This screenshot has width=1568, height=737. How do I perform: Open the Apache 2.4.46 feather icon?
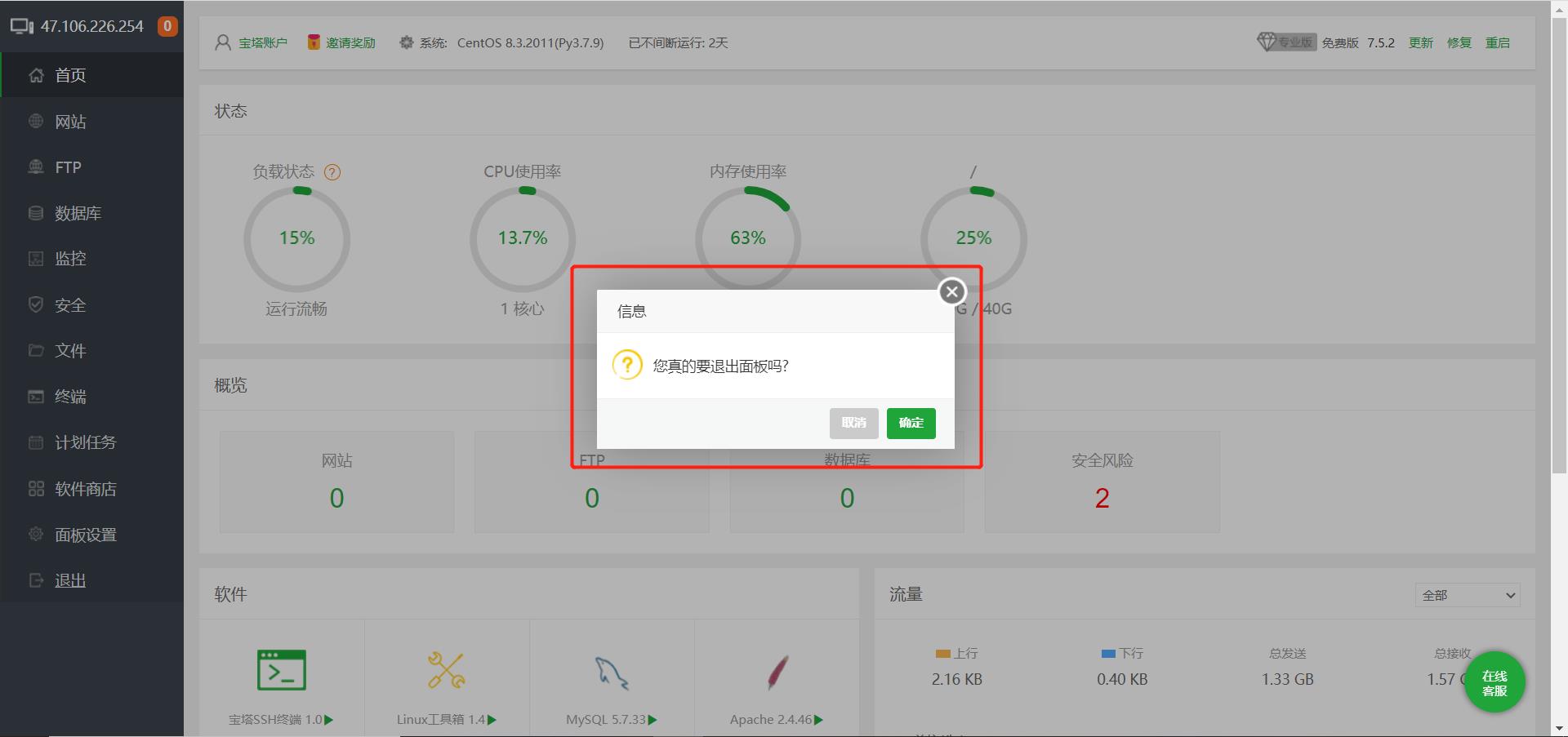(x=777, y=672)
